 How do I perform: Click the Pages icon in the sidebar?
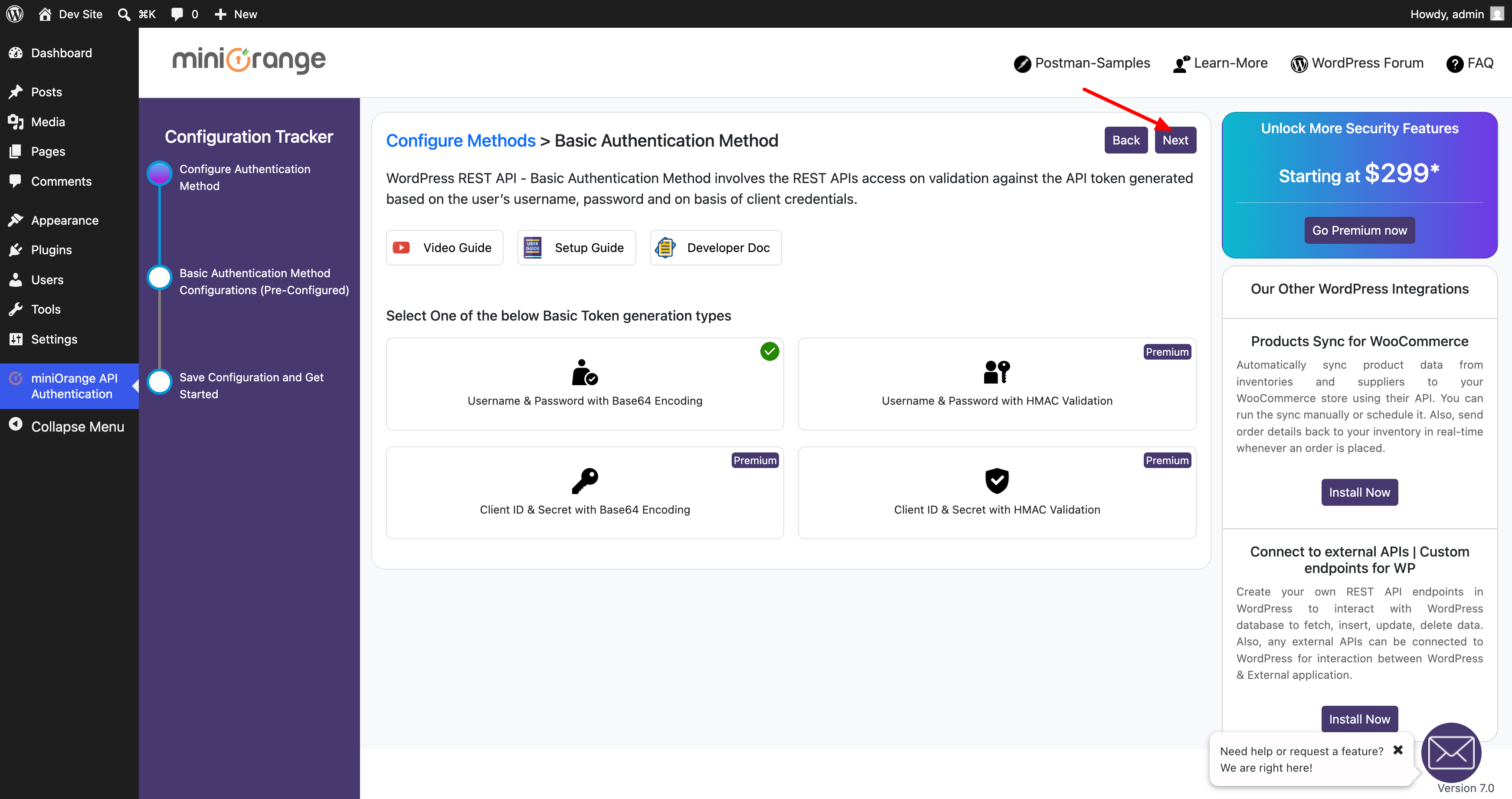[16, 151]
